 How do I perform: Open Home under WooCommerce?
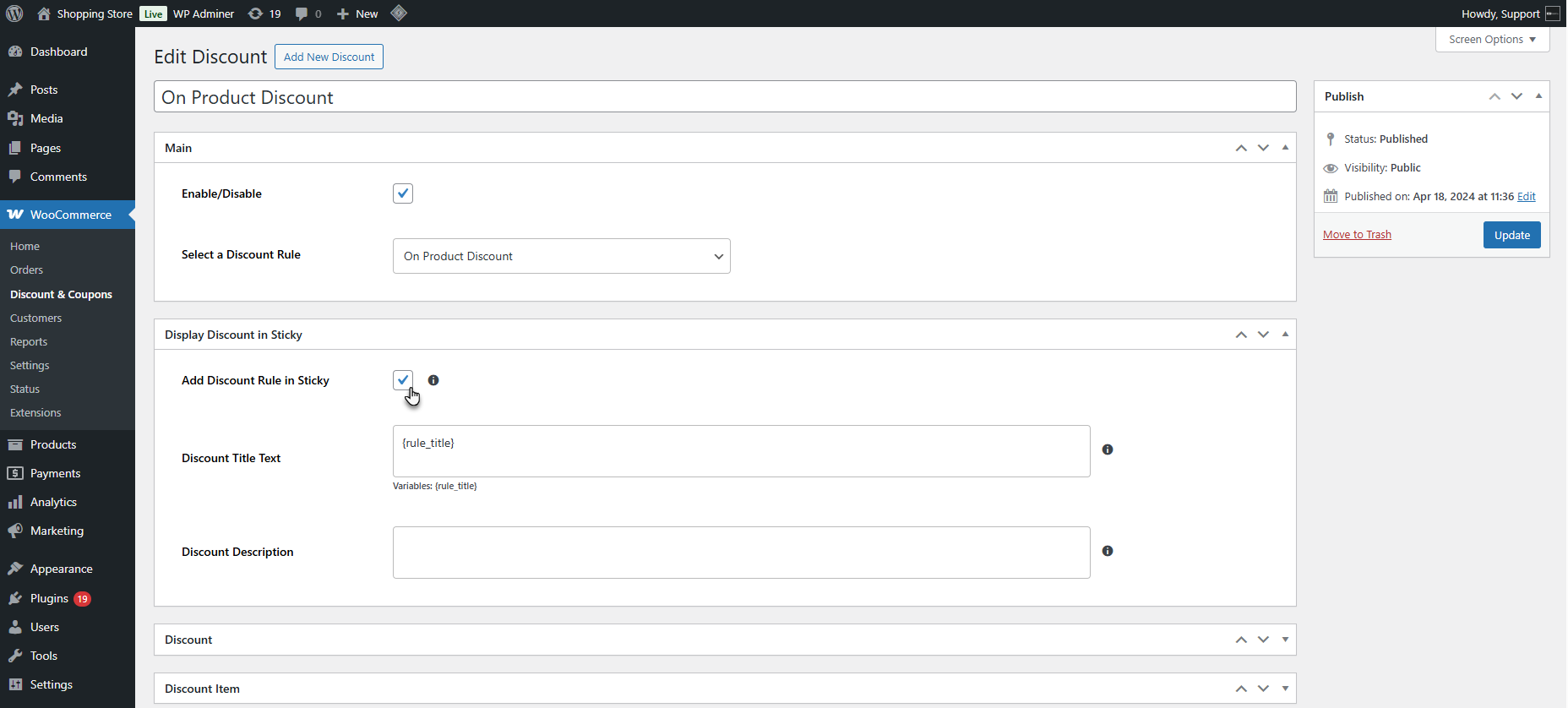pyautogui.click(x=24, y=247)
